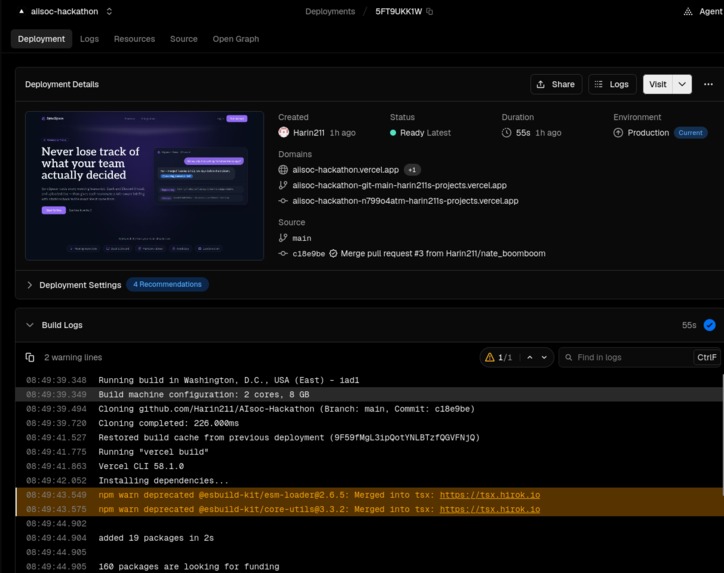Screen dimensions: 724x573
Task: Click the globe icon beside aiisoc-hackathon.vercel.app
Action: (x=283, y=170)
